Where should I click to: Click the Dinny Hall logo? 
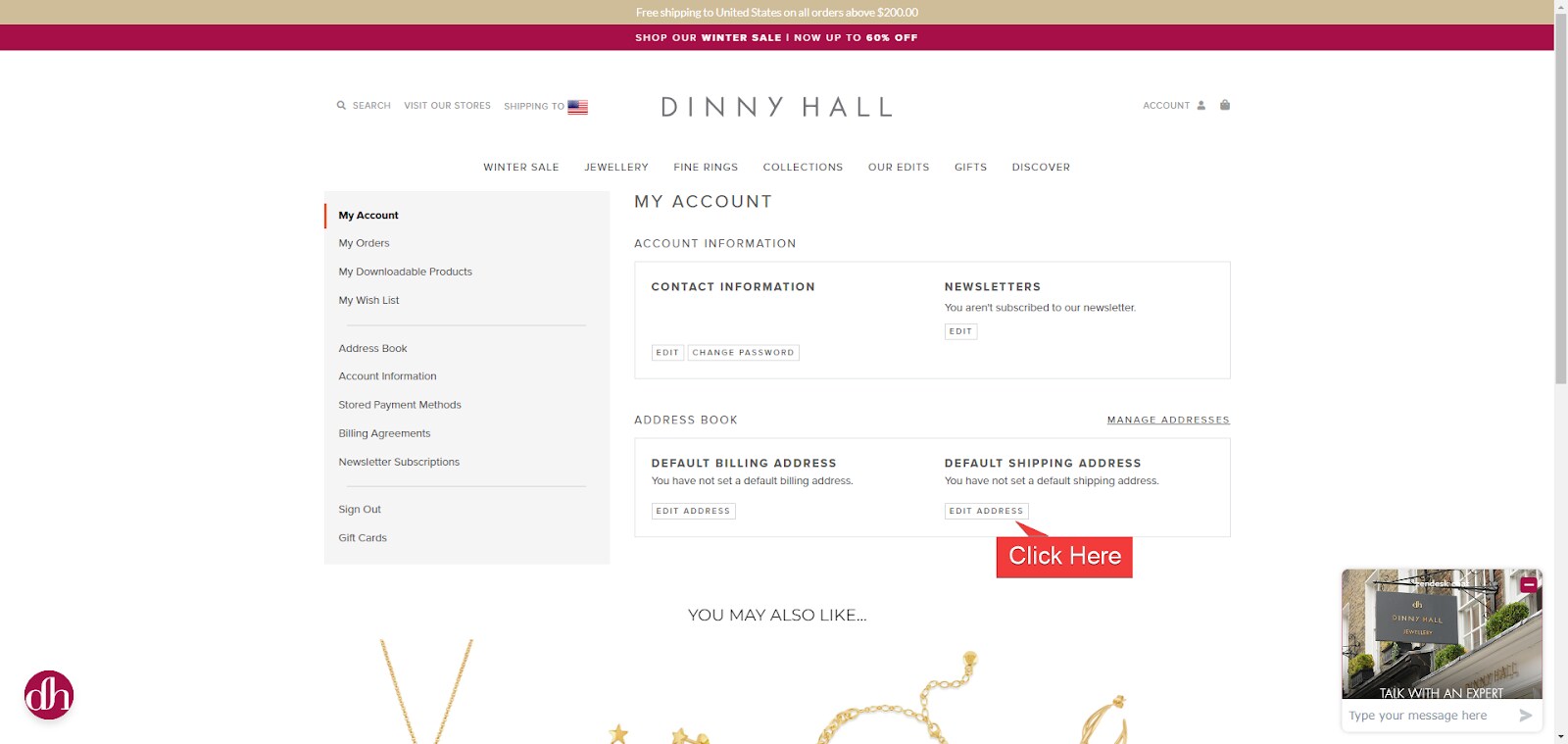[x=776, y=107]
